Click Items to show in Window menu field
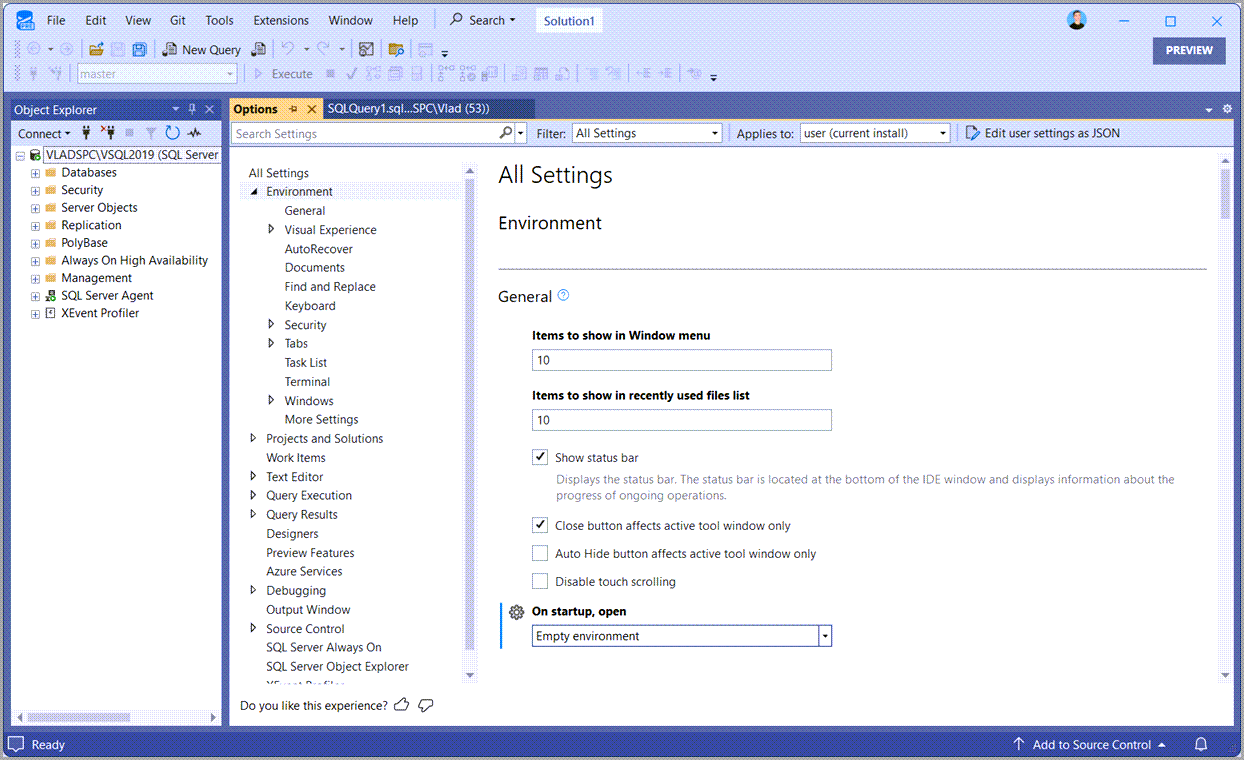 [x=681, y=360]
